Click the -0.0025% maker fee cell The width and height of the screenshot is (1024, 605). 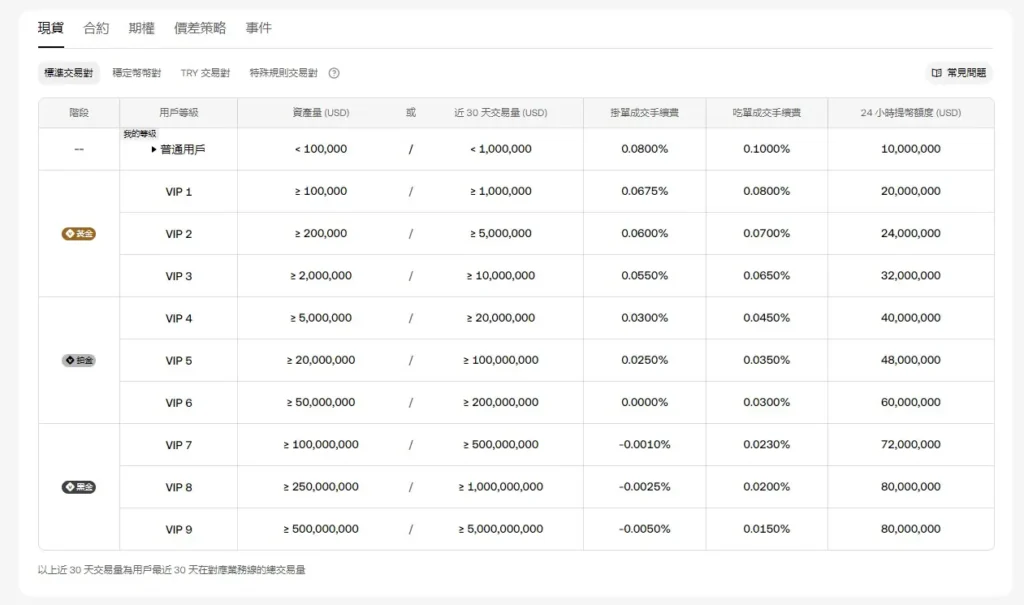tap(645, 487)
